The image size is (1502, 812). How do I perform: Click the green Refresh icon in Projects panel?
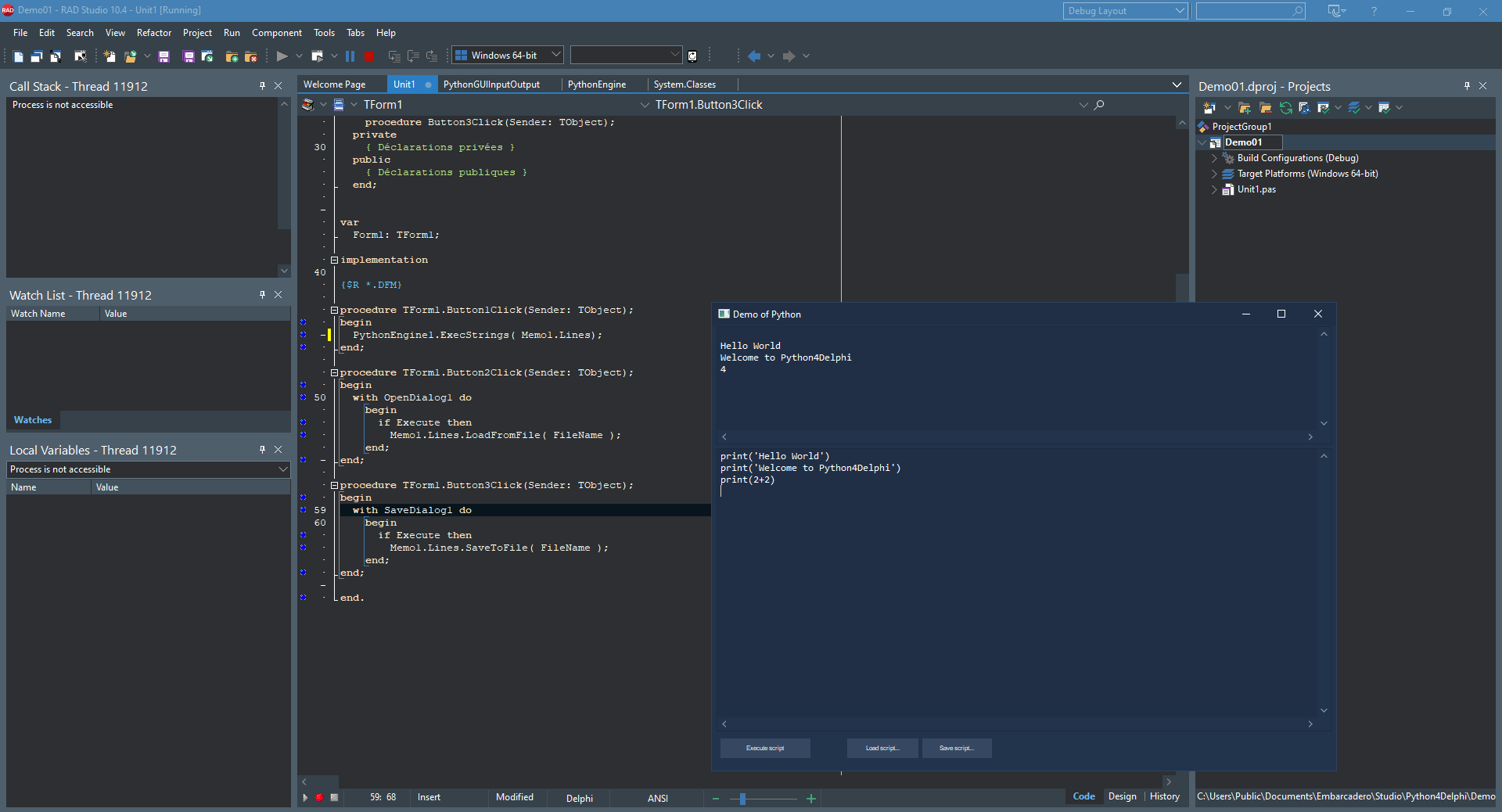[x=1285, y=108]
